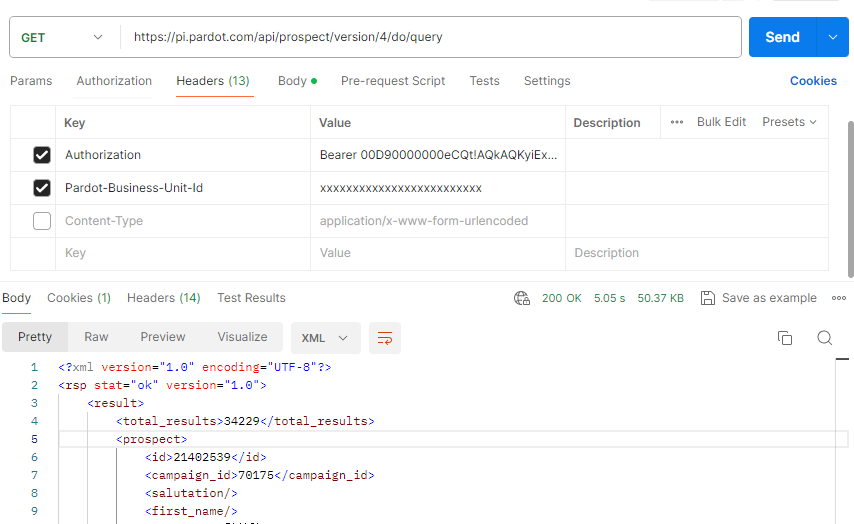Click the request URL field
The width and height of the screenshot is (854, 524).
[x=430, y=37]
